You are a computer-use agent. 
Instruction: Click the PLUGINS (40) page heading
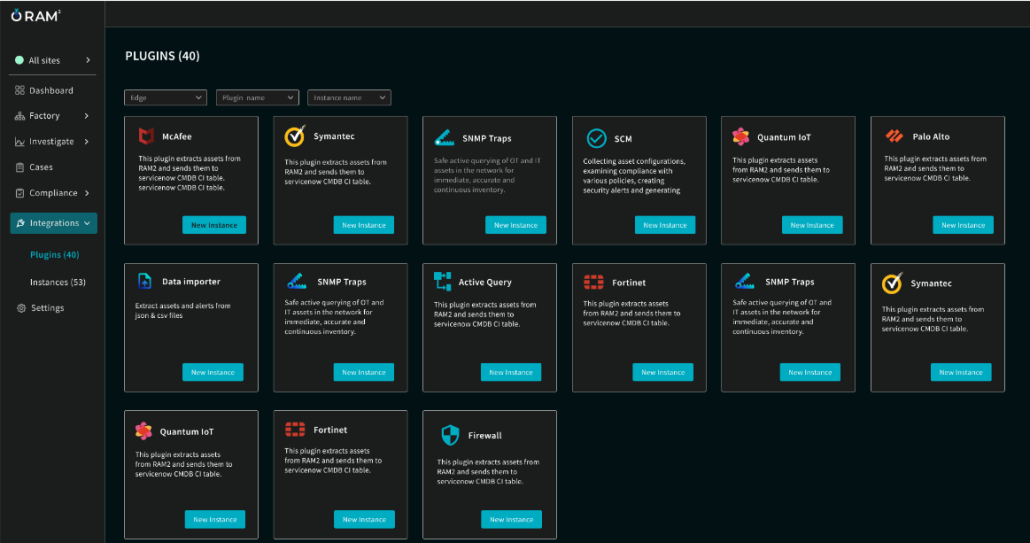(x=162, y=56)
